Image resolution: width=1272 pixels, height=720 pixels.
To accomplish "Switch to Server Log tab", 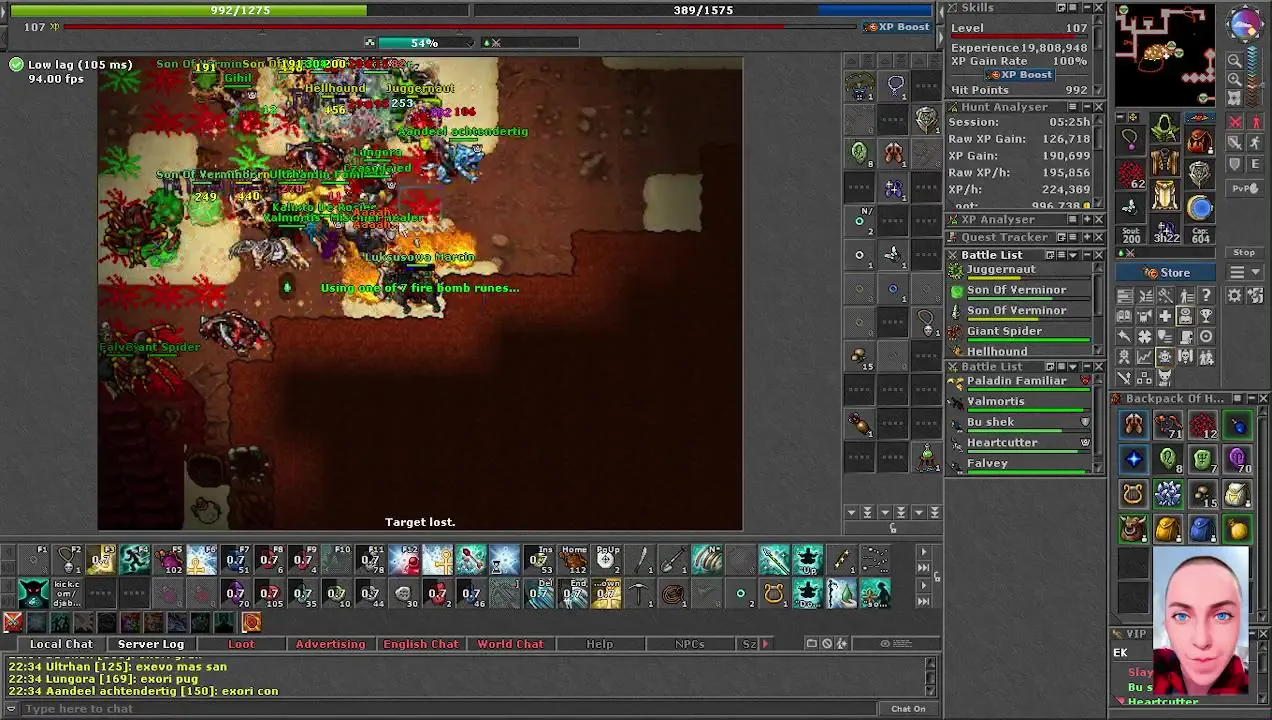I will (x=151, y=644).
